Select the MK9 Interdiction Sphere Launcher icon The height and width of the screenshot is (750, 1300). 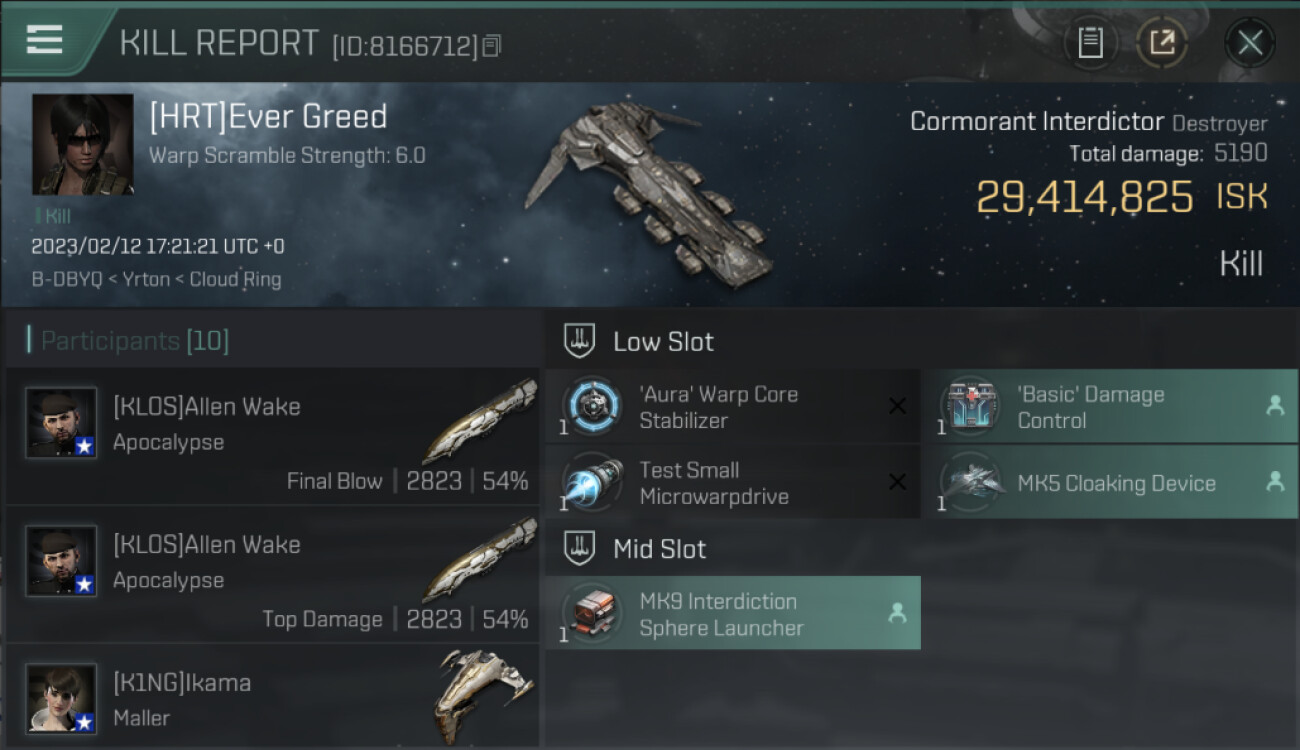click(592, 612)
